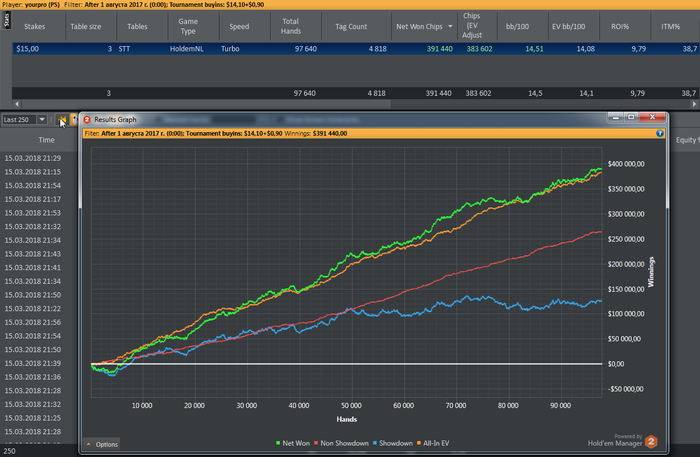This screenshot has width=700, height=457.
Task: Click the Hold'em Manager 2 logo icon
Action: point(651,442)
